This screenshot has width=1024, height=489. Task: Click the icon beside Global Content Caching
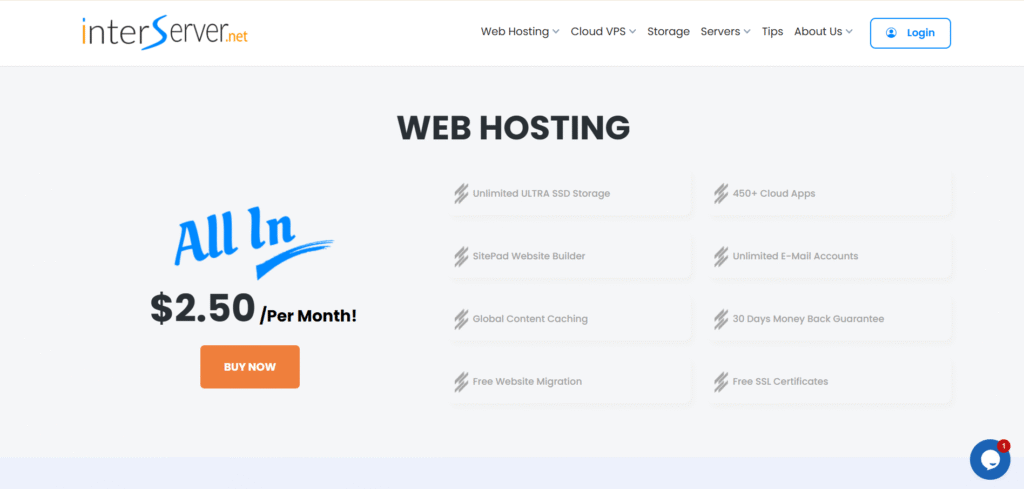[461, 319]
